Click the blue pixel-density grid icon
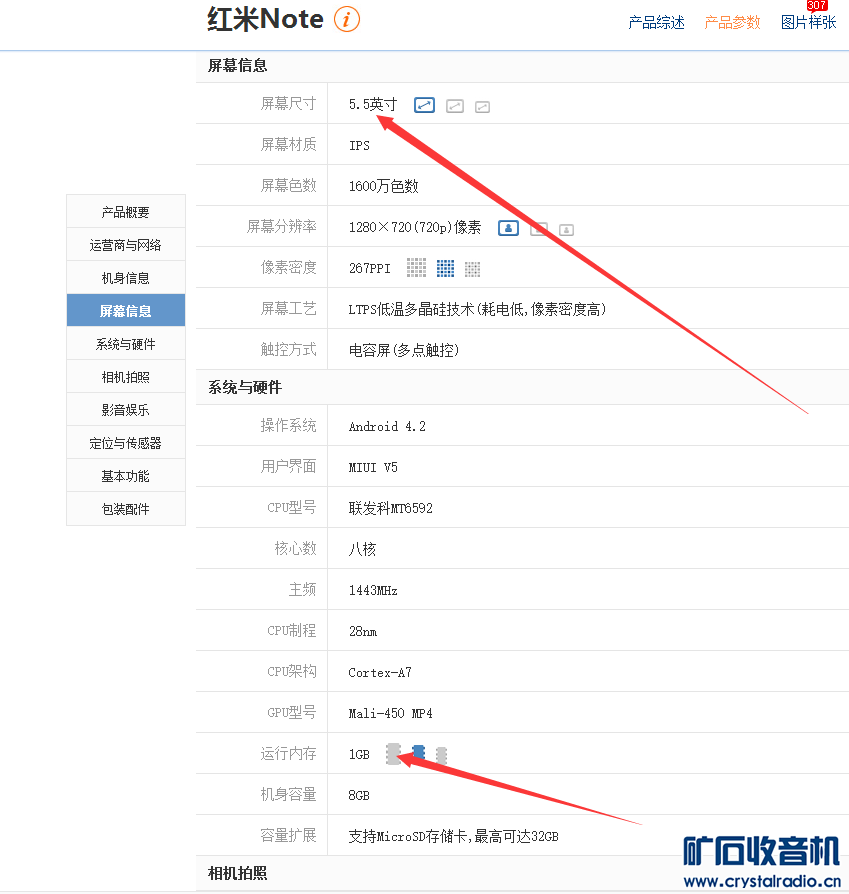This screenshot has width=849, height=894. pyautogui.click(x=445, y=268)
